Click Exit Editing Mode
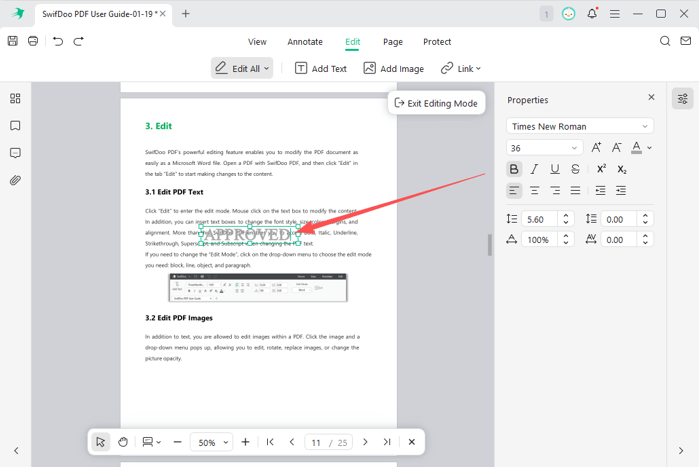Viewport: 700px width, 467px height. pyautogui.click(x=436, y=103)
